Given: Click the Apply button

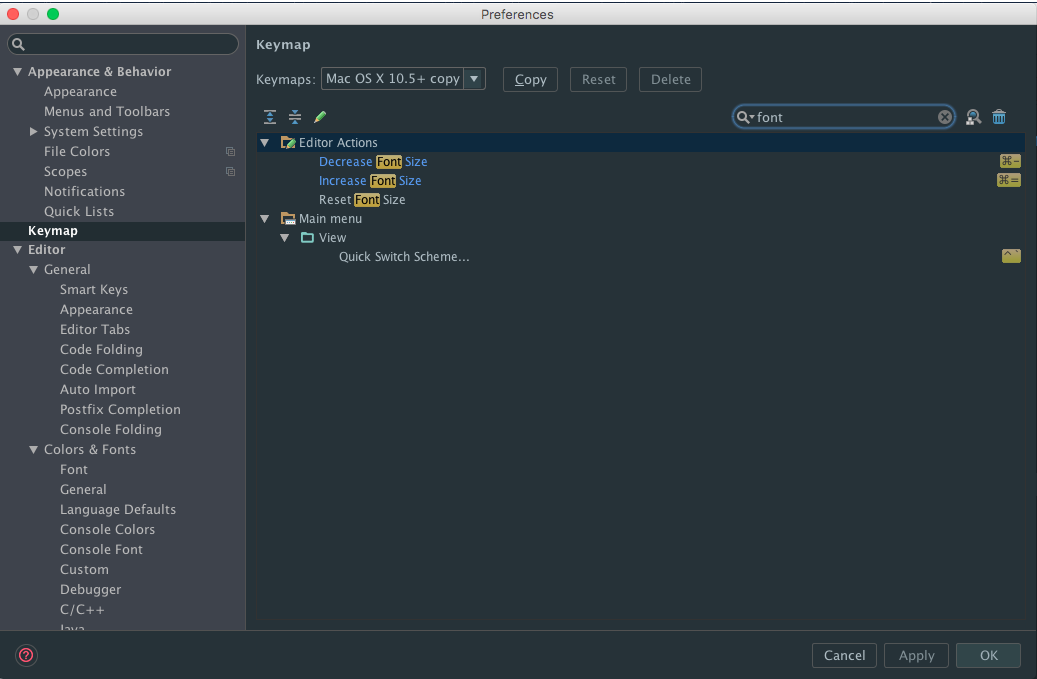Looking at the screenshot, I should click(x=917, y=655).
